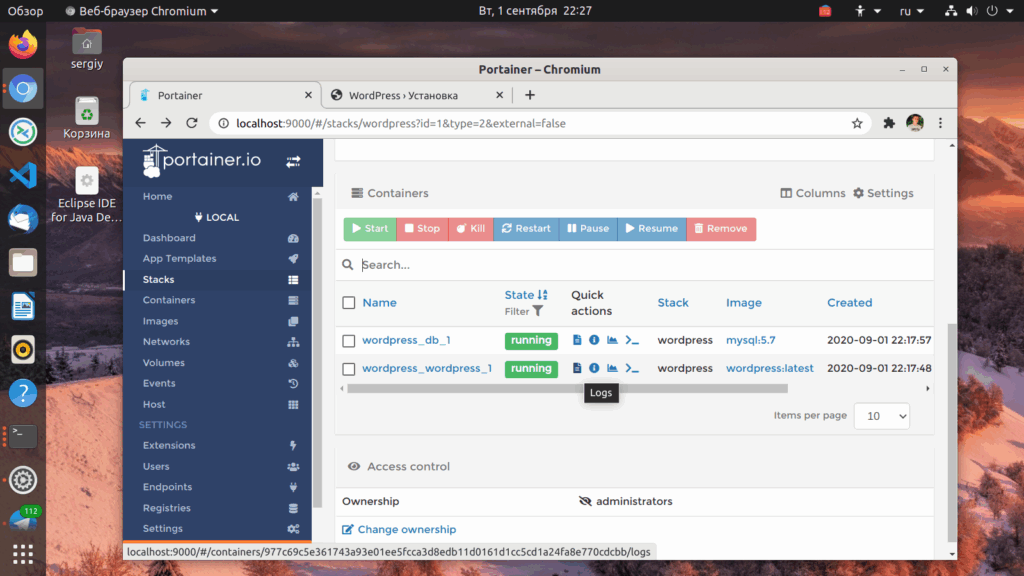Go forward in browser history
This screenshot has width=1024, height=576.
166,123
